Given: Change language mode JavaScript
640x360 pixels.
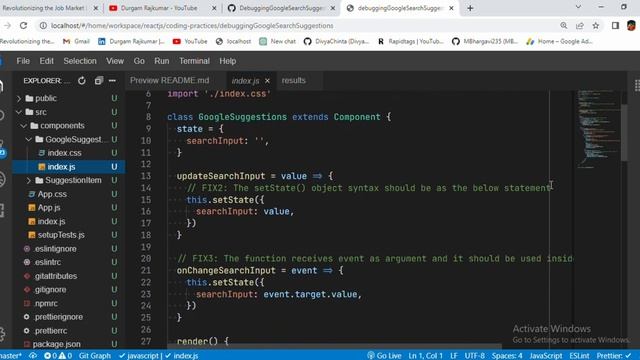Looking at the screenshot, I should pos(545,356).
